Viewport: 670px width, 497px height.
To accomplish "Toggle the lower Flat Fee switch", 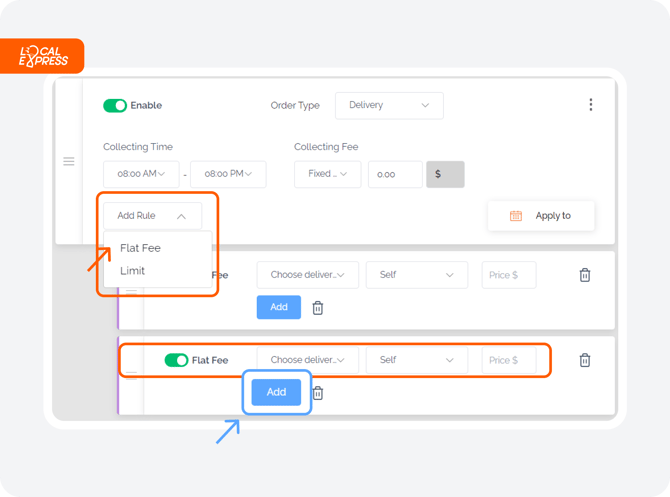I will tap(176, 360).
